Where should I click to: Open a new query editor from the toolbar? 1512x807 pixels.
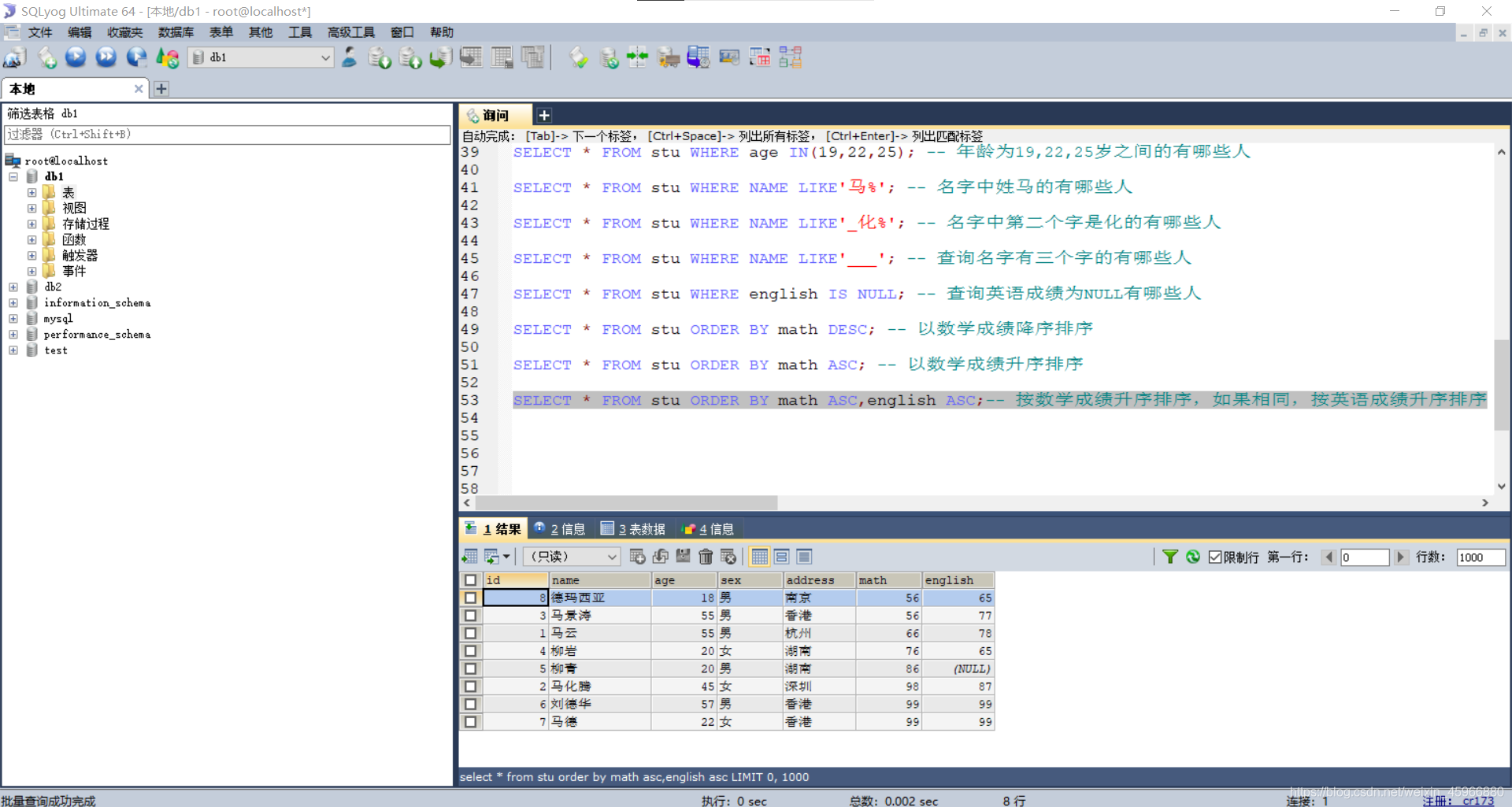click(x=47, y=57)
